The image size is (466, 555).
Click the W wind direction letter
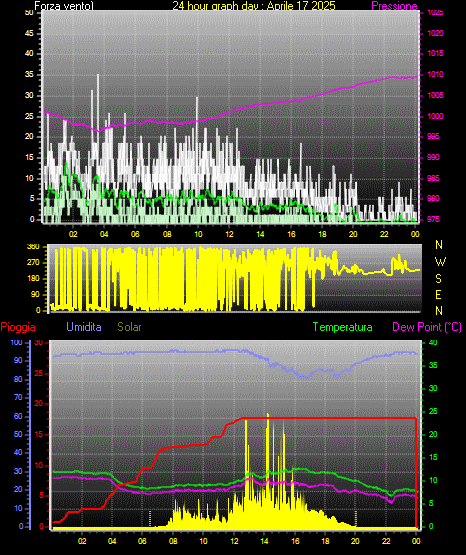click(x=440, y=262)
